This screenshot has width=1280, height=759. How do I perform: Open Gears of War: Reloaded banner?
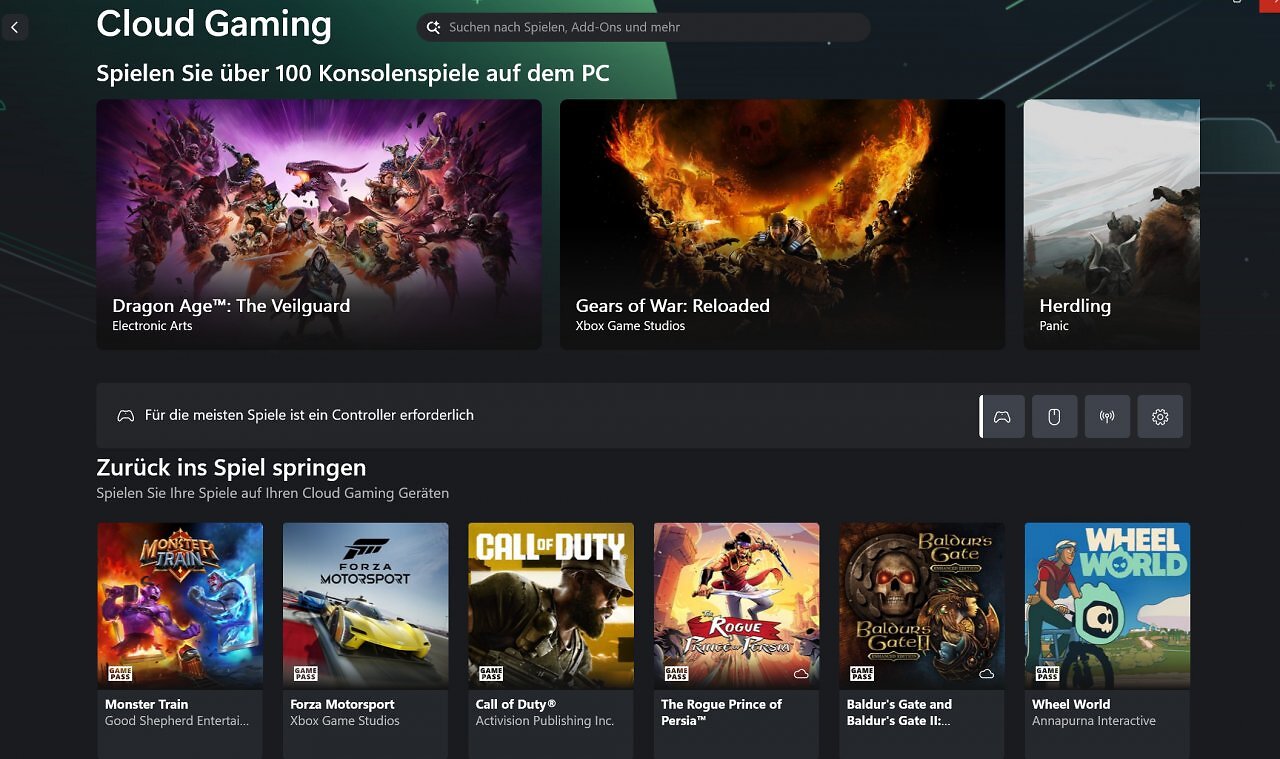tap(782, 224)
